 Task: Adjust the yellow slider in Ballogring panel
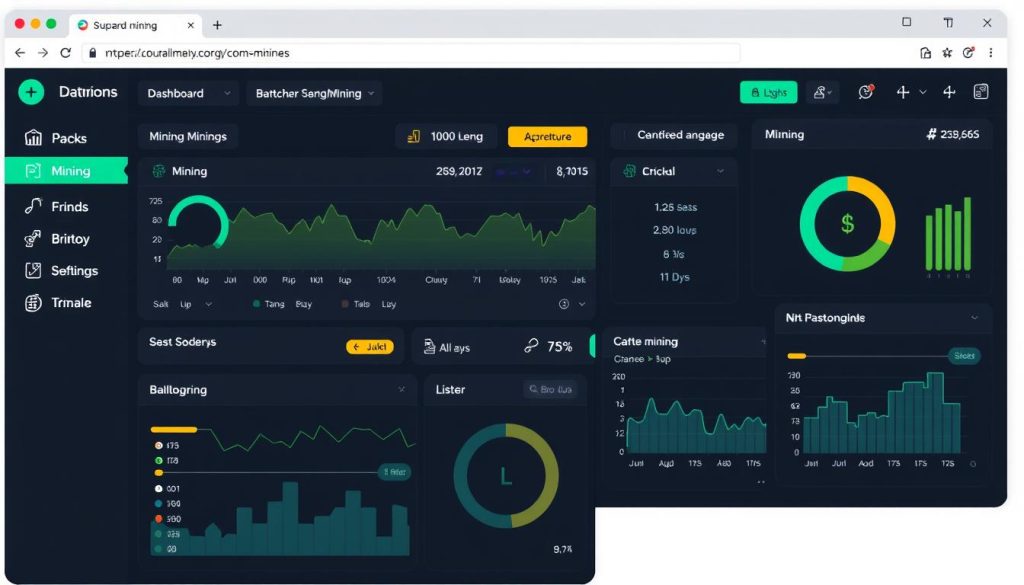pos(174,430)
